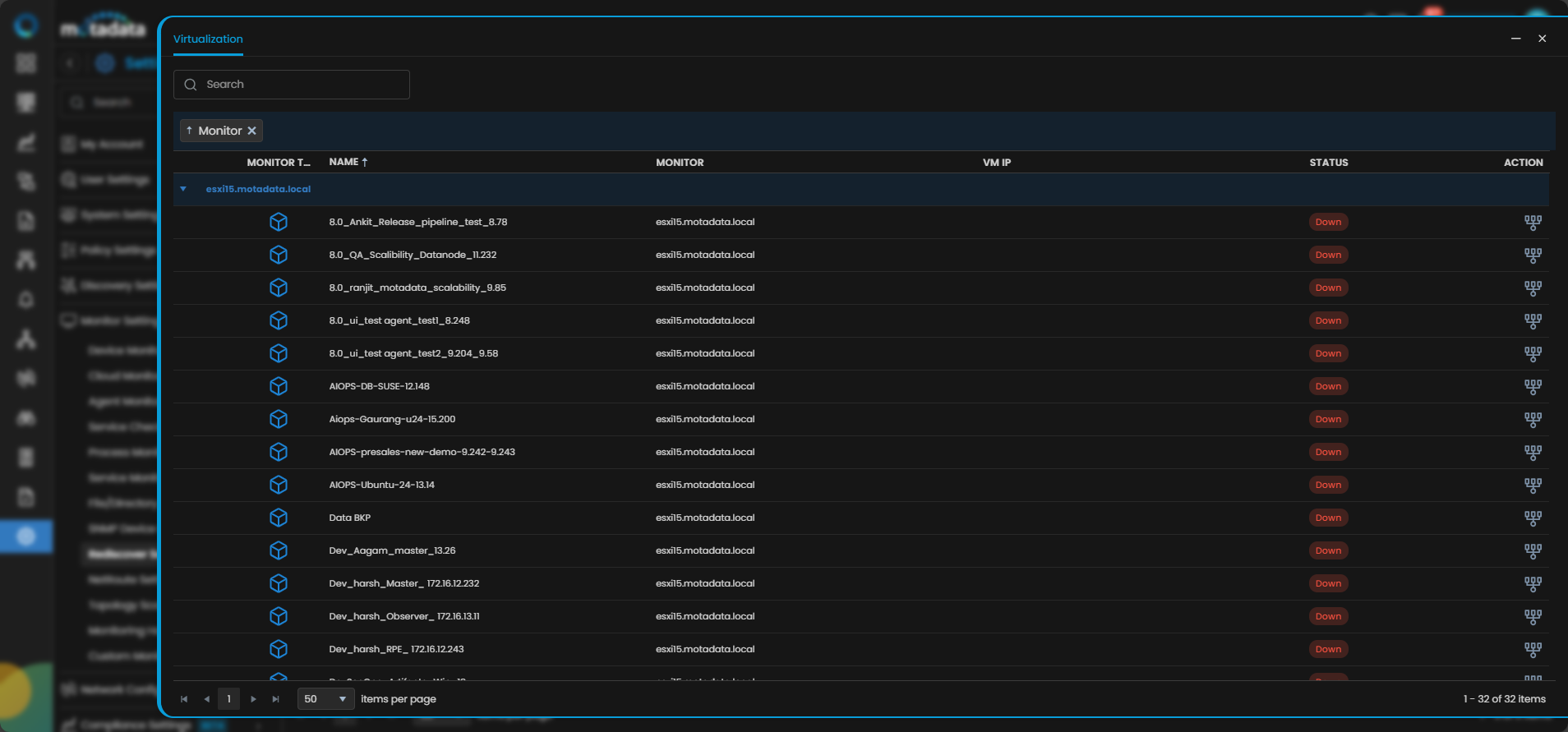Click monitor cell of Dev_harsh_RPE_ row
Image resolution: width=1568 pixels, height=732 pixels.
pos(705,649)
